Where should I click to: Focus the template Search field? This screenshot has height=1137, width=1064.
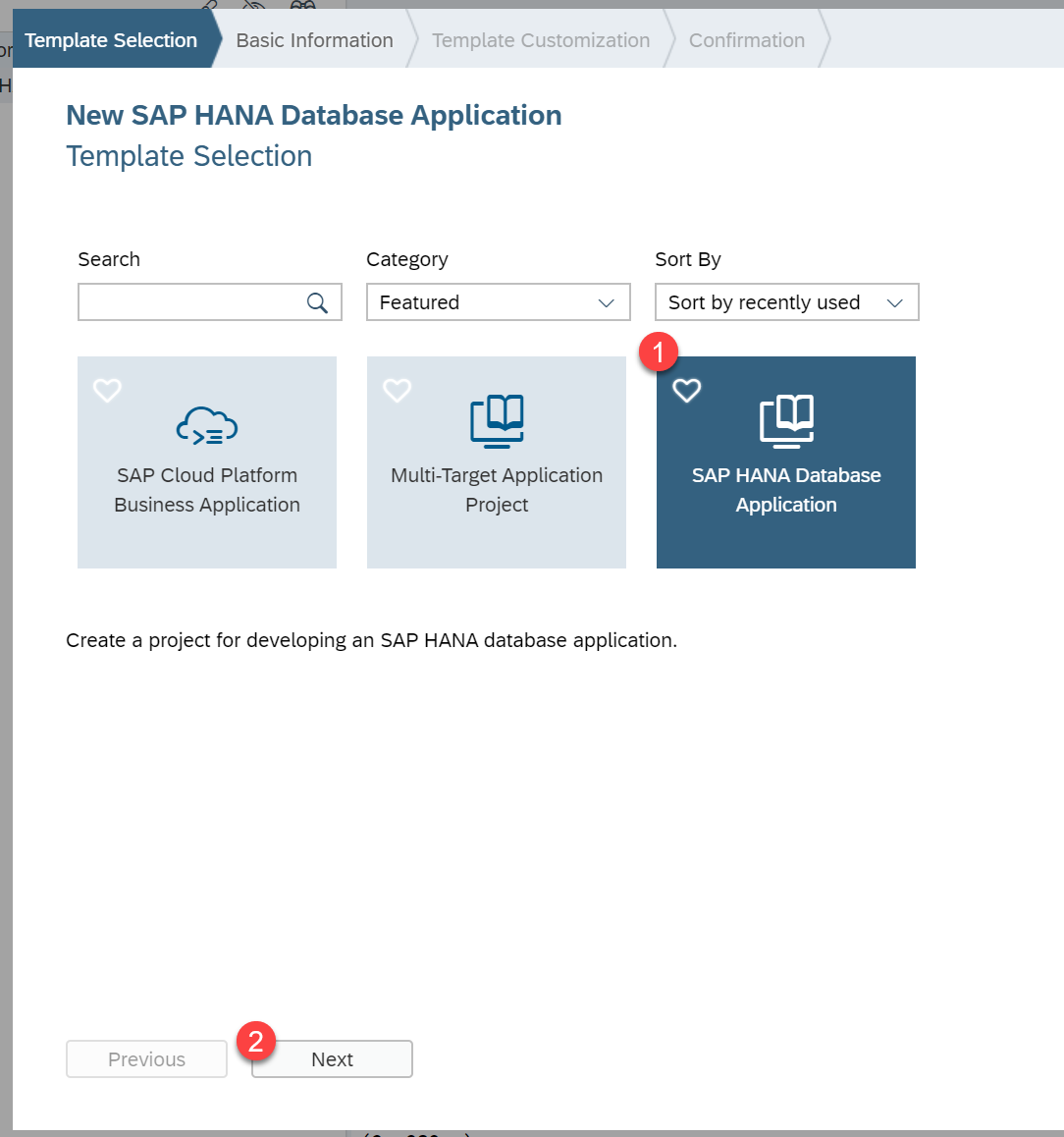(x=210, y=302)
